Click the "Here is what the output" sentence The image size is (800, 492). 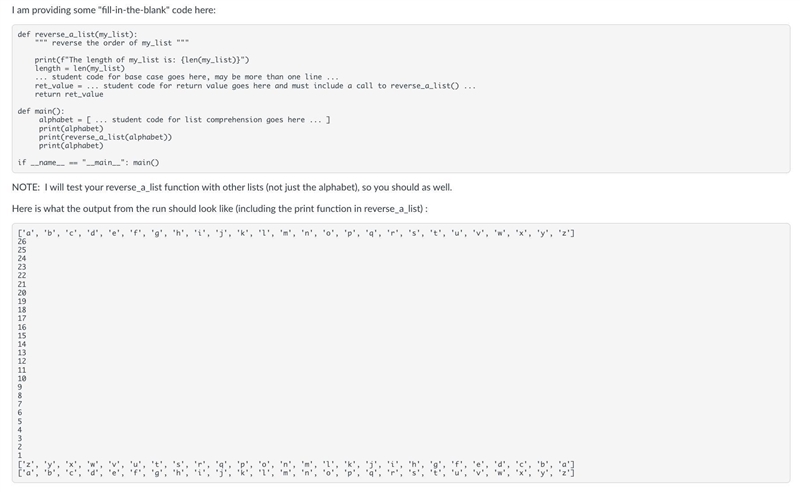219,209
